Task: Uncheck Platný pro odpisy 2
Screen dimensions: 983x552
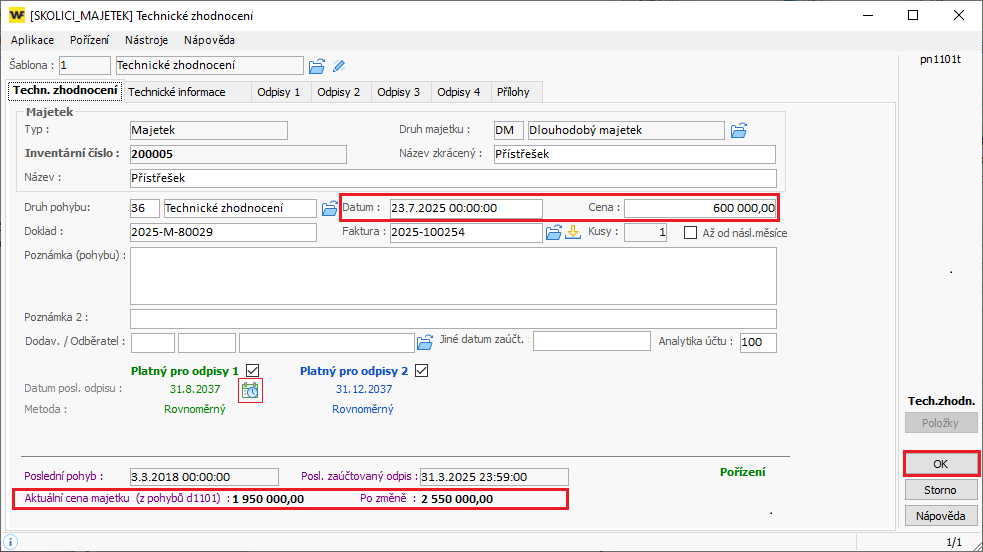Action: [422, 371]
